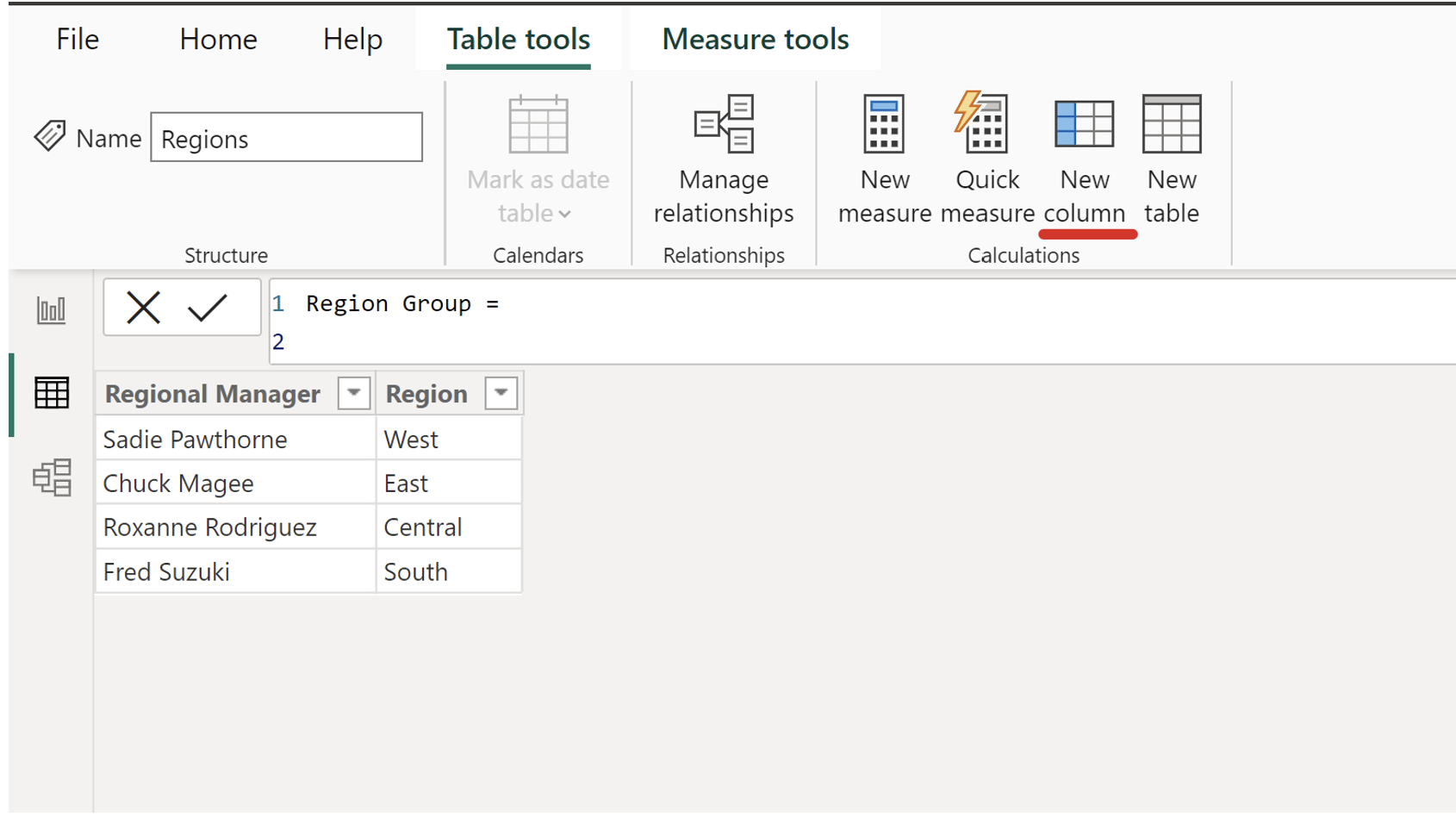The image size is (1456, 817).
Task: Open the Region column filter dropdown
Action: tap(501, 393)
